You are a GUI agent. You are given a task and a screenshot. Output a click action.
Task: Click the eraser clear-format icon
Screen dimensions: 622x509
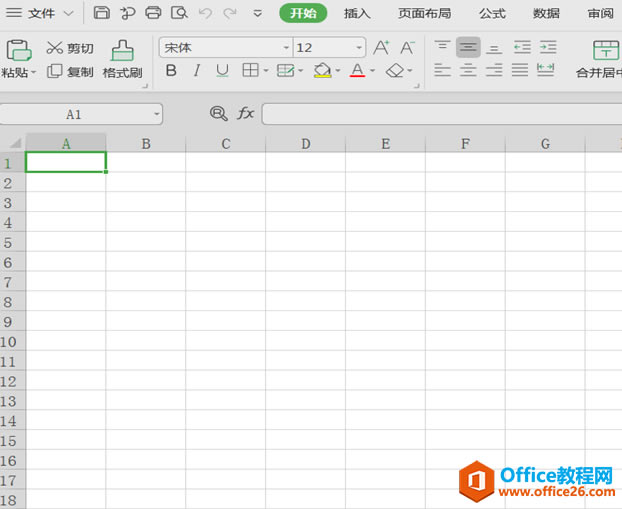pyautogui.click(x=395, y=71)
